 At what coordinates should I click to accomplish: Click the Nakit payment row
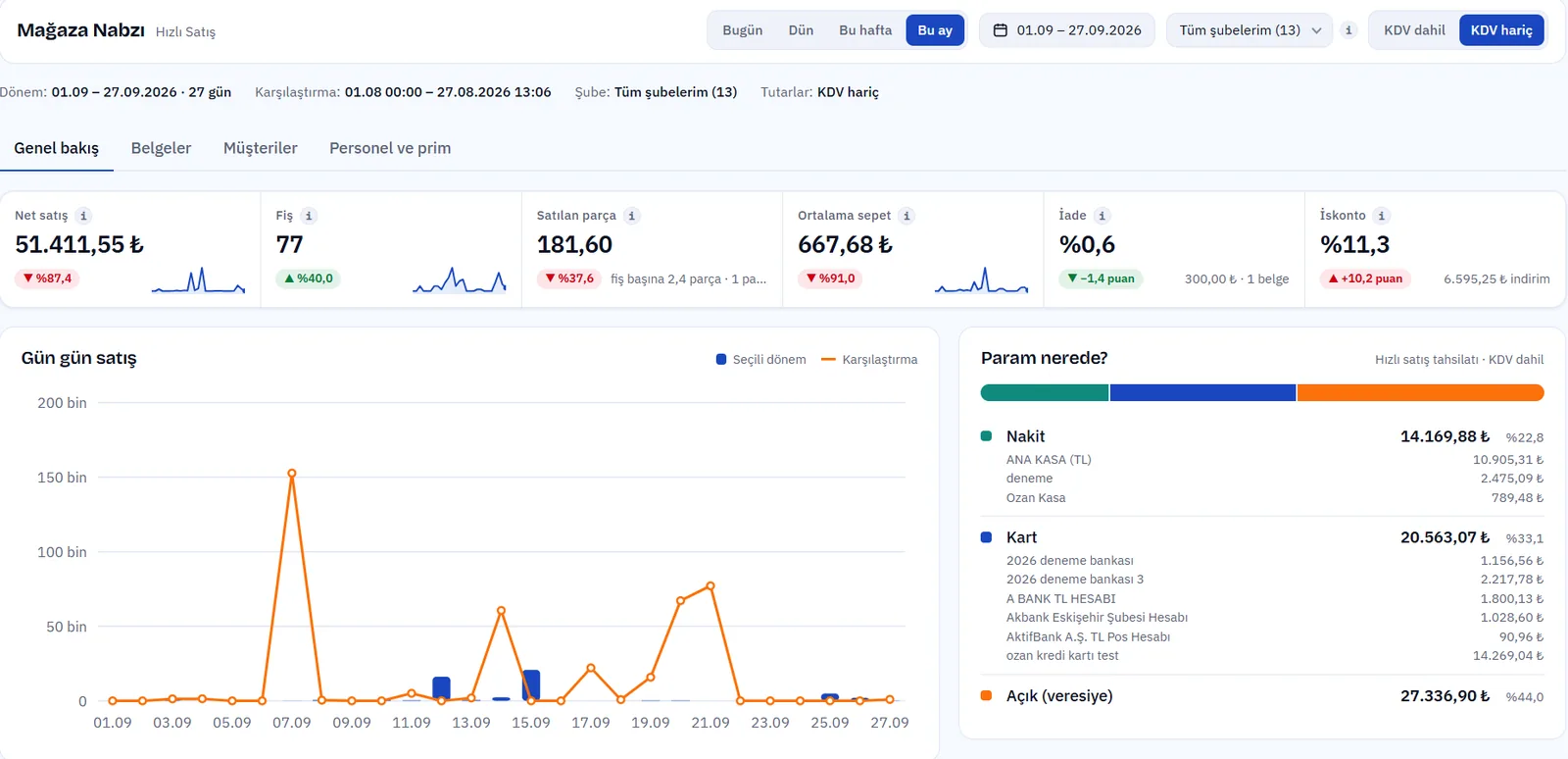tap(1262, 436)
